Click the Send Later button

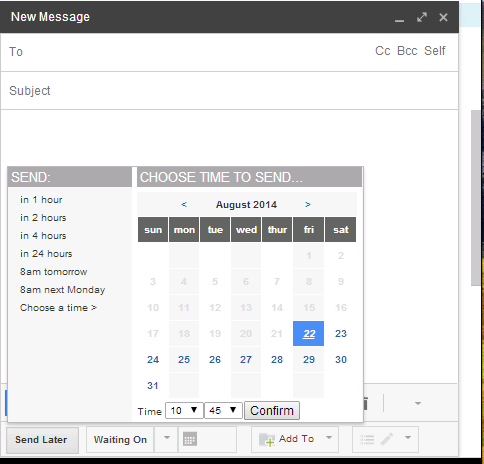tap(41, 440)
